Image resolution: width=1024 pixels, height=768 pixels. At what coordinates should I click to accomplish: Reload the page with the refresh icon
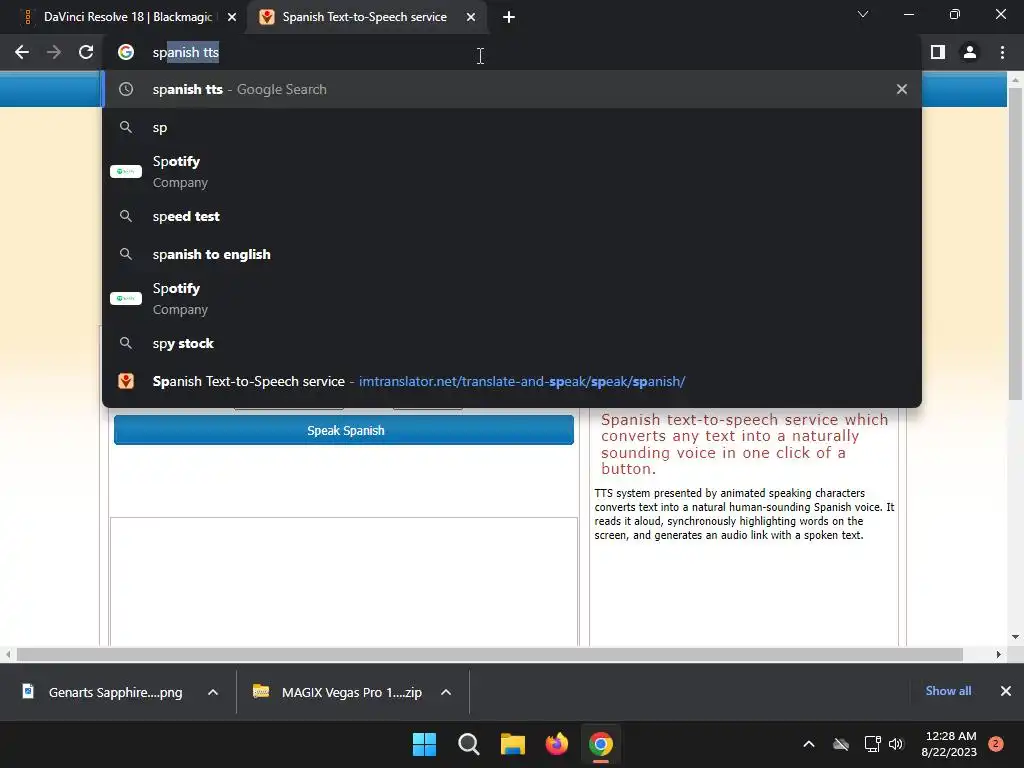tap(86, 52)
